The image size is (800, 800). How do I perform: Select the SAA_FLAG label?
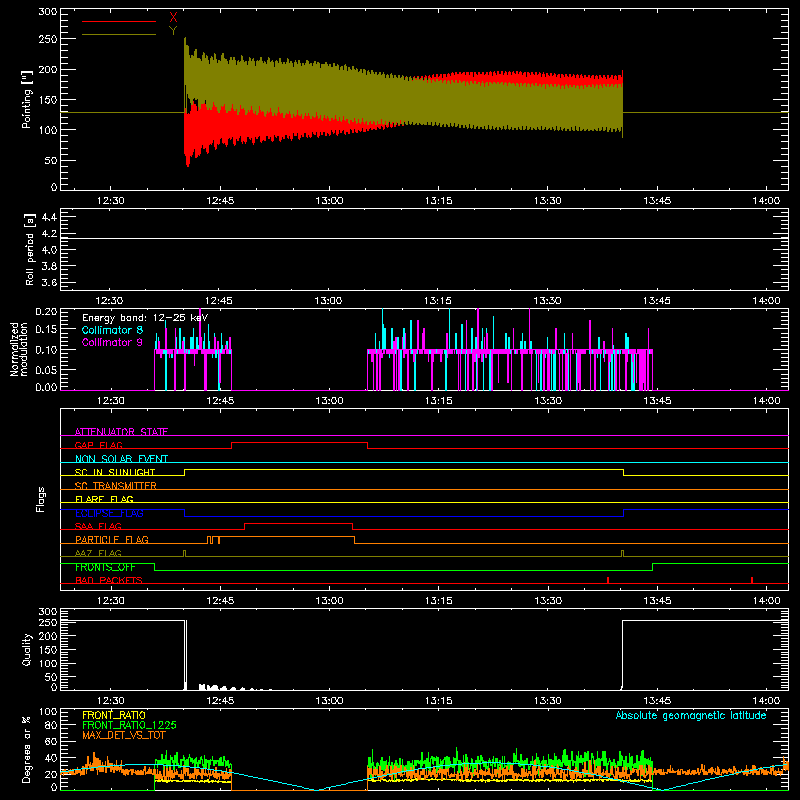click(98, 526)
